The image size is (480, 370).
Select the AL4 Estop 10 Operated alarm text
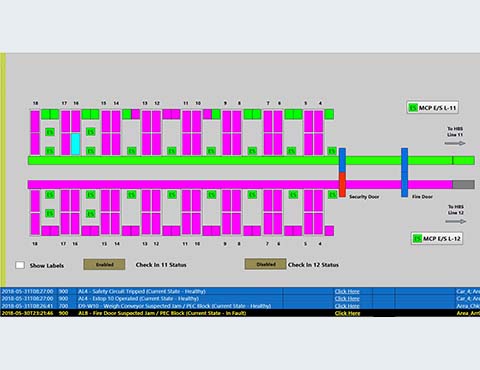click(x=138, y=299)
